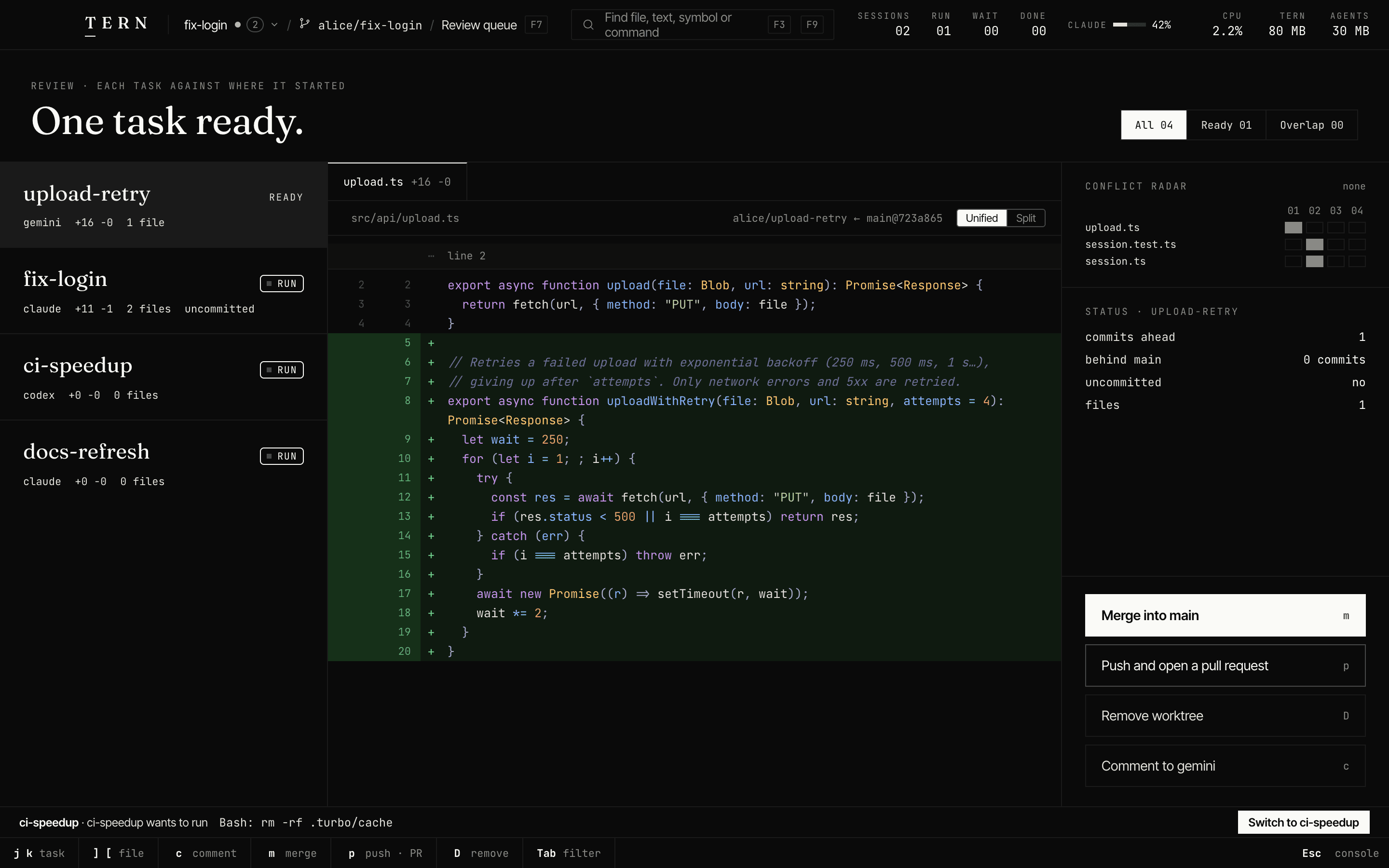Click the D remove footer shortcut
This screenshot has height=868, width=1389.
click(481, 853)
